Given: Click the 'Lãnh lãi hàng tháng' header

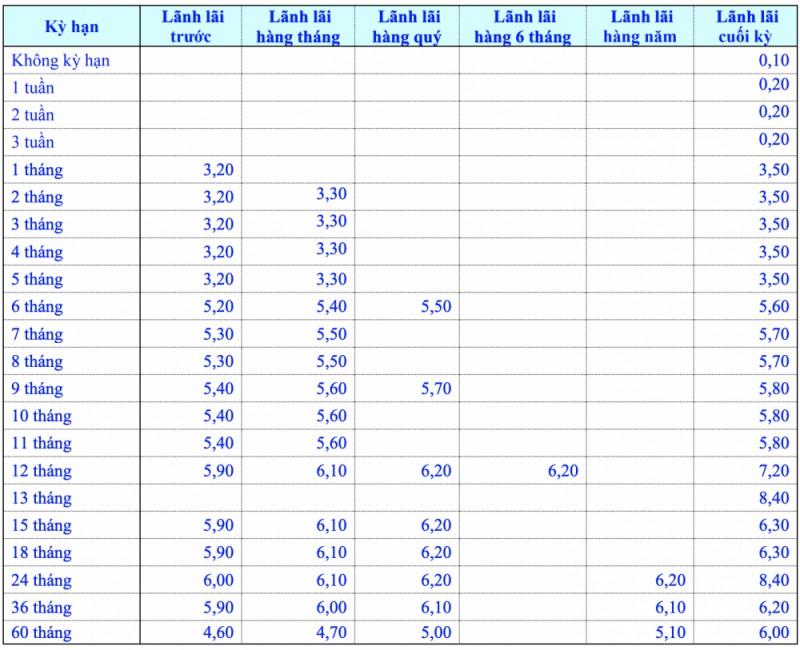Looking at the screenshot, I should (298, 27).
